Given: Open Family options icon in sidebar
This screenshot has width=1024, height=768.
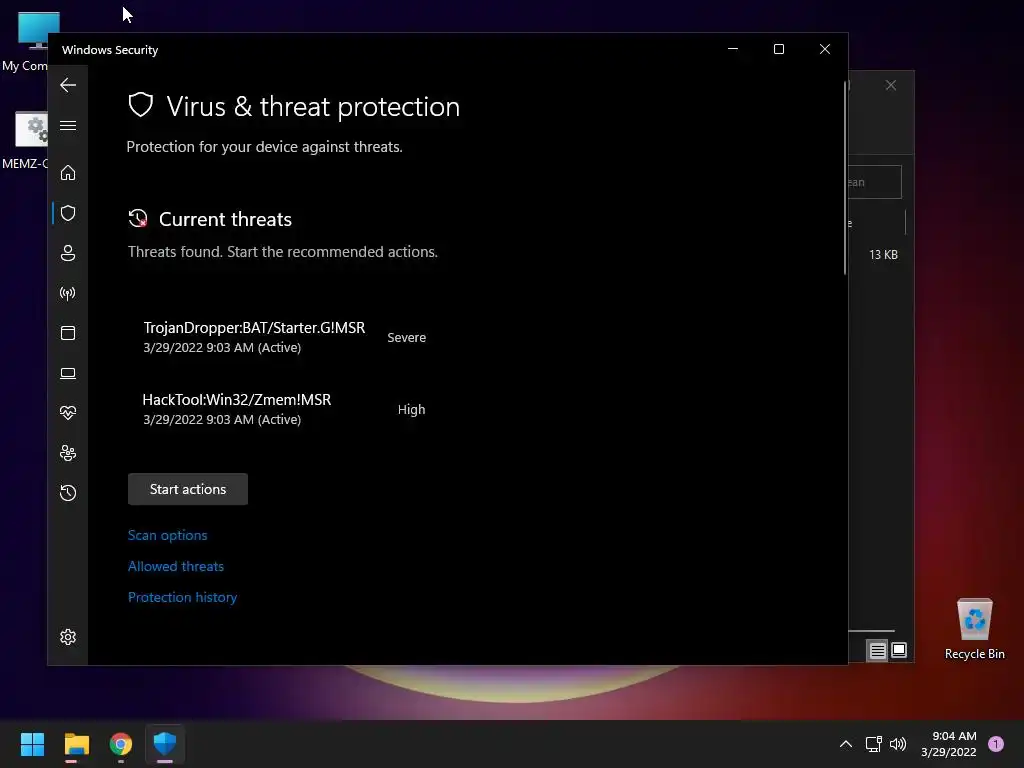Looking at the screenshot, I should (x=68, y=453).
